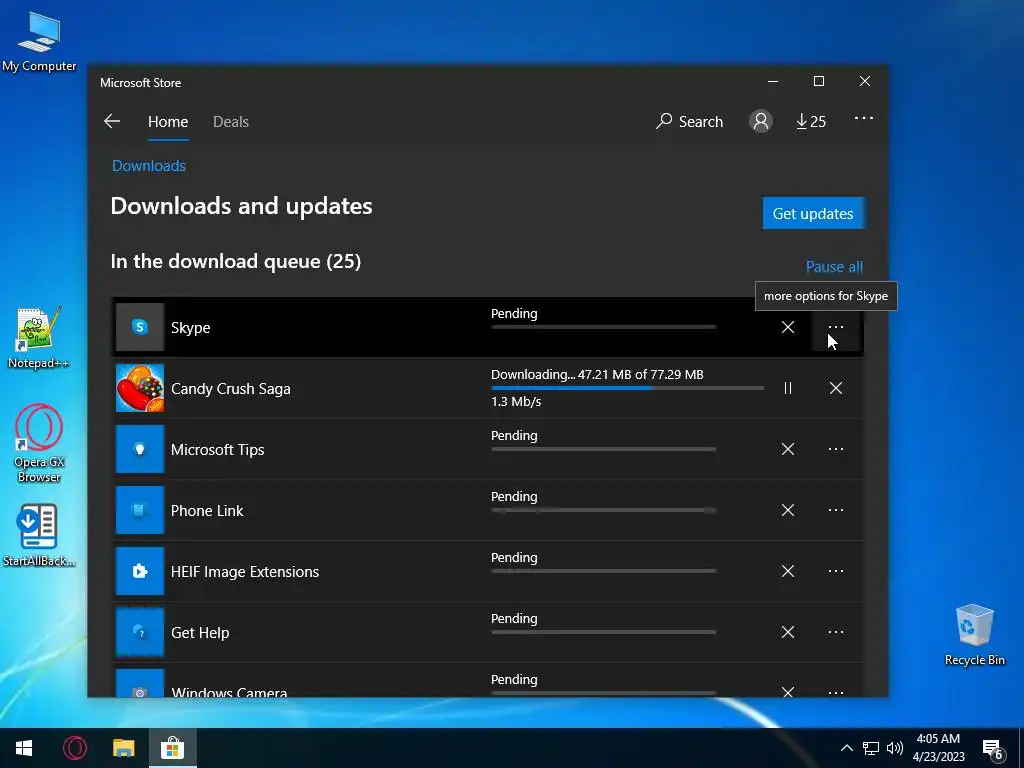Open more options for Get Help
The width and height of the screenshot is (1024, 768).
[836, 632]
